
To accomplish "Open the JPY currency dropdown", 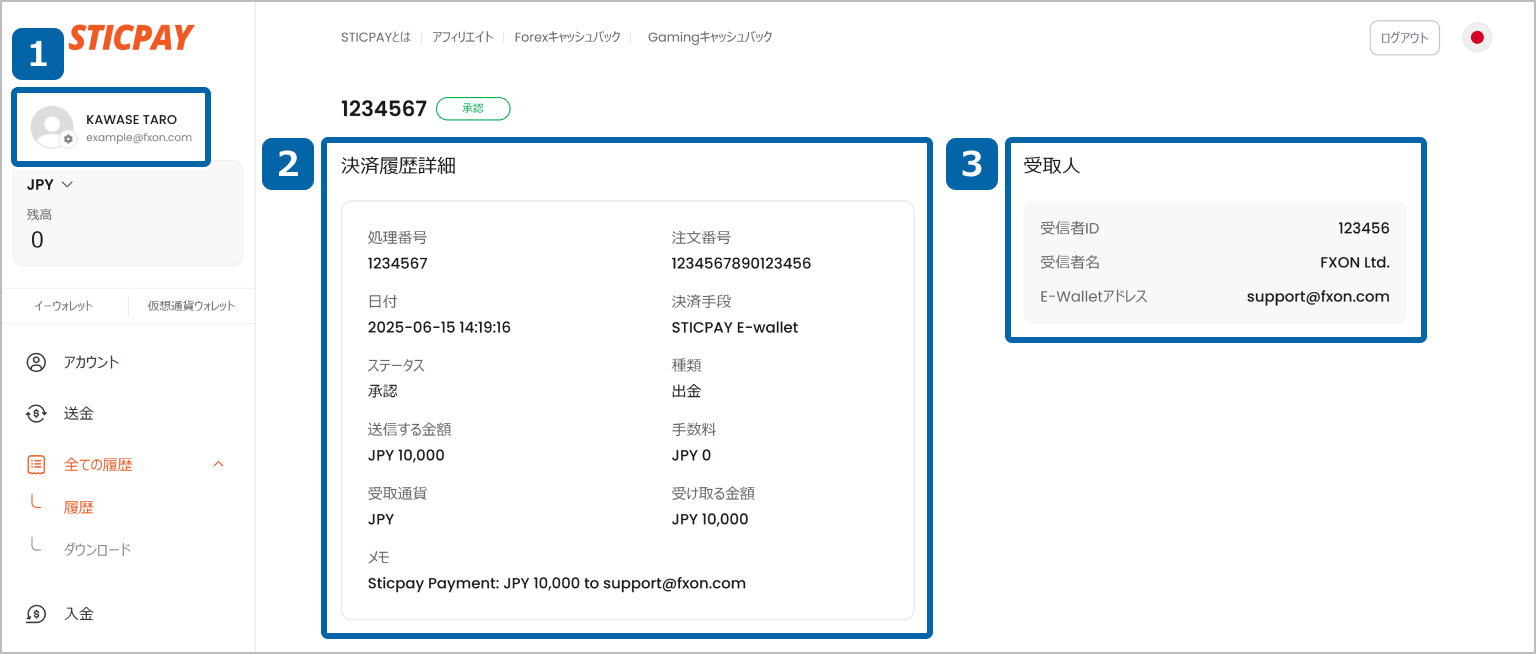I will coord(51,184).
